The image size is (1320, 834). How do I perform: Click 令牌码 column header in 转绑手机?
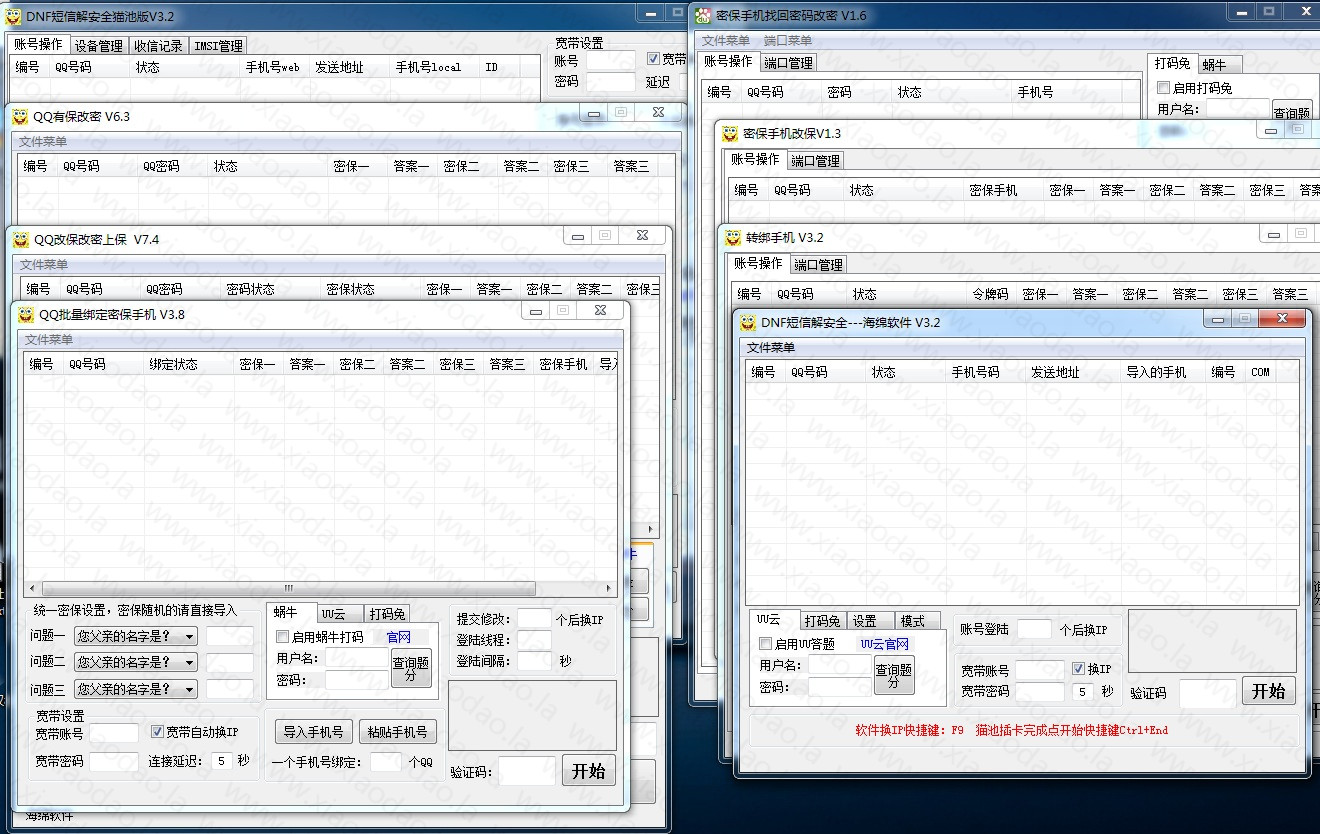click(x=990, y=294)
